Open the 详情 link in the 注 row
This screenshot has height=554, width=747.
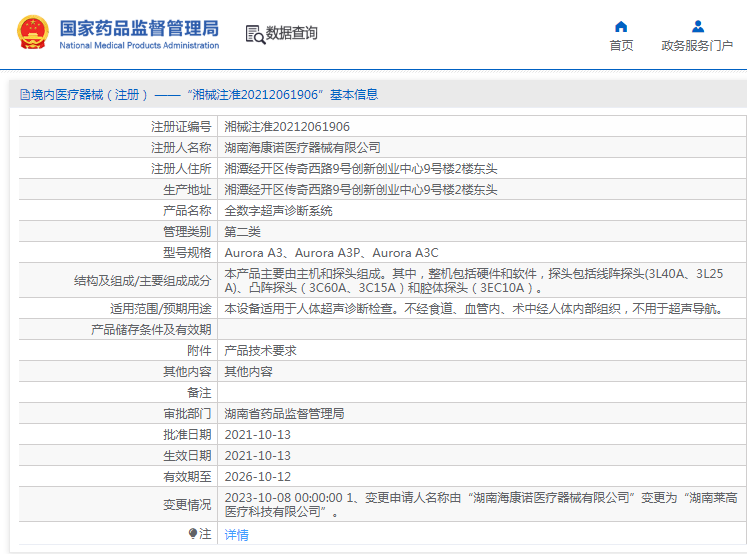point(236,535)
